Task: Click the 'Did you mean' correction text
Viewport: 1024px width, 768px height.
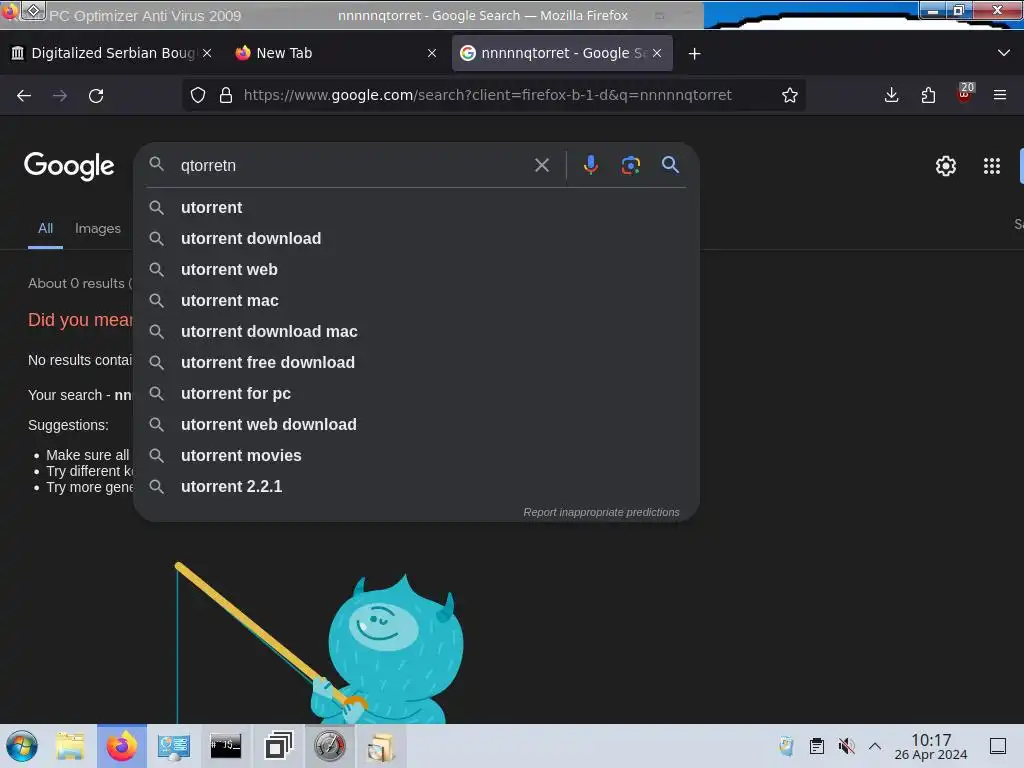Action: pos(80,320)
